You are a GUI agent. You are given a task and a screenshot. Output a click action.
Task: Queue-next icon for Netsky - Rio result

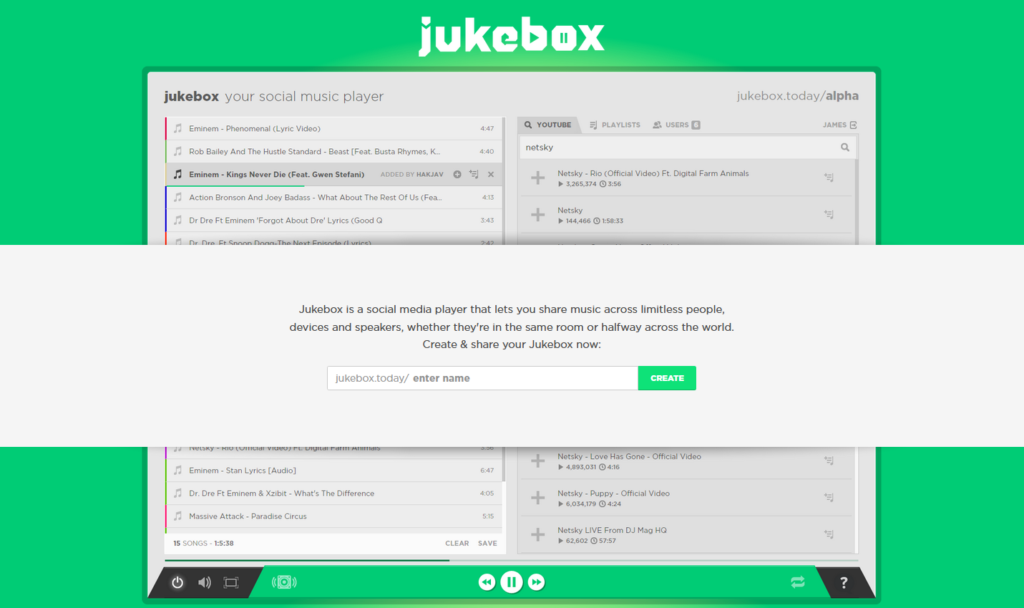829,178
